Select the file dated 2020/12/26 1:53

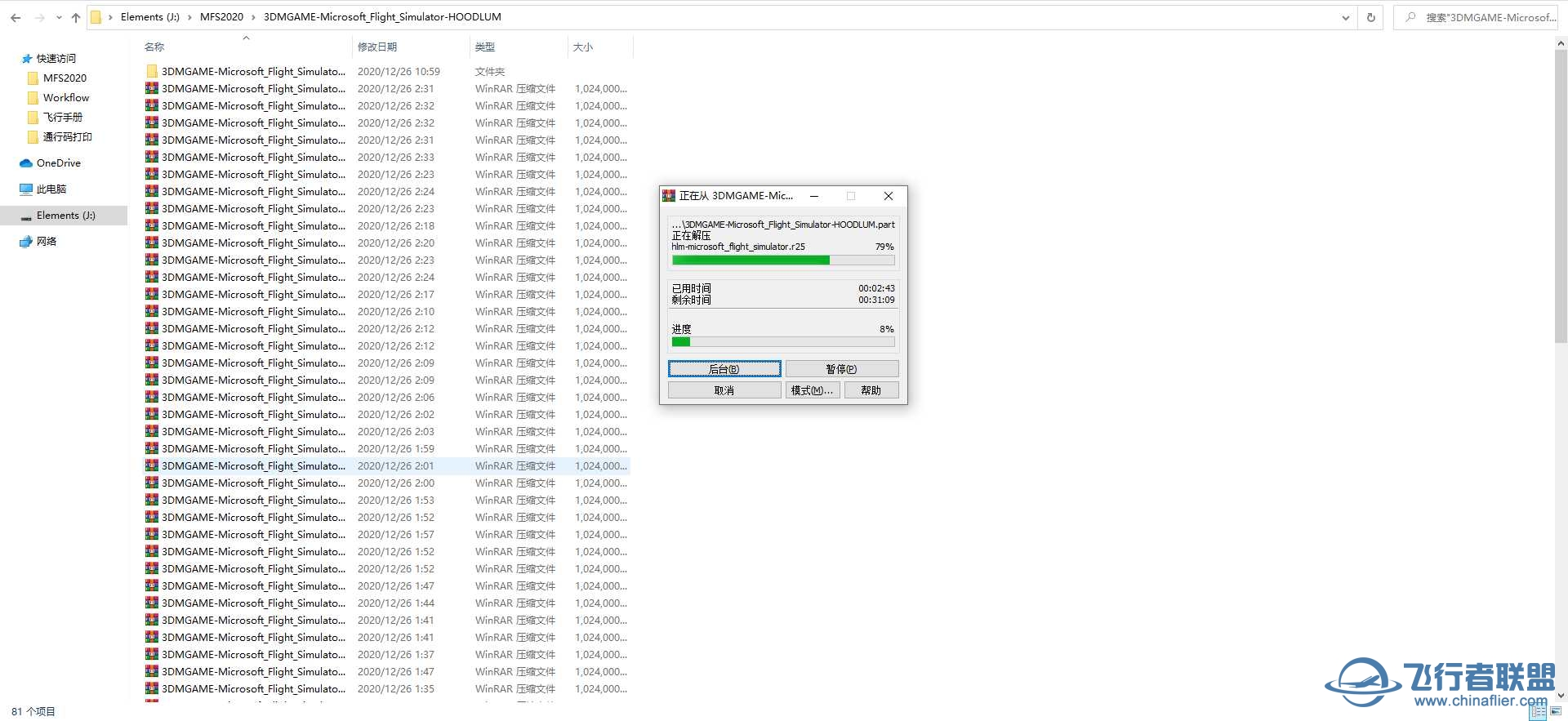387,500
